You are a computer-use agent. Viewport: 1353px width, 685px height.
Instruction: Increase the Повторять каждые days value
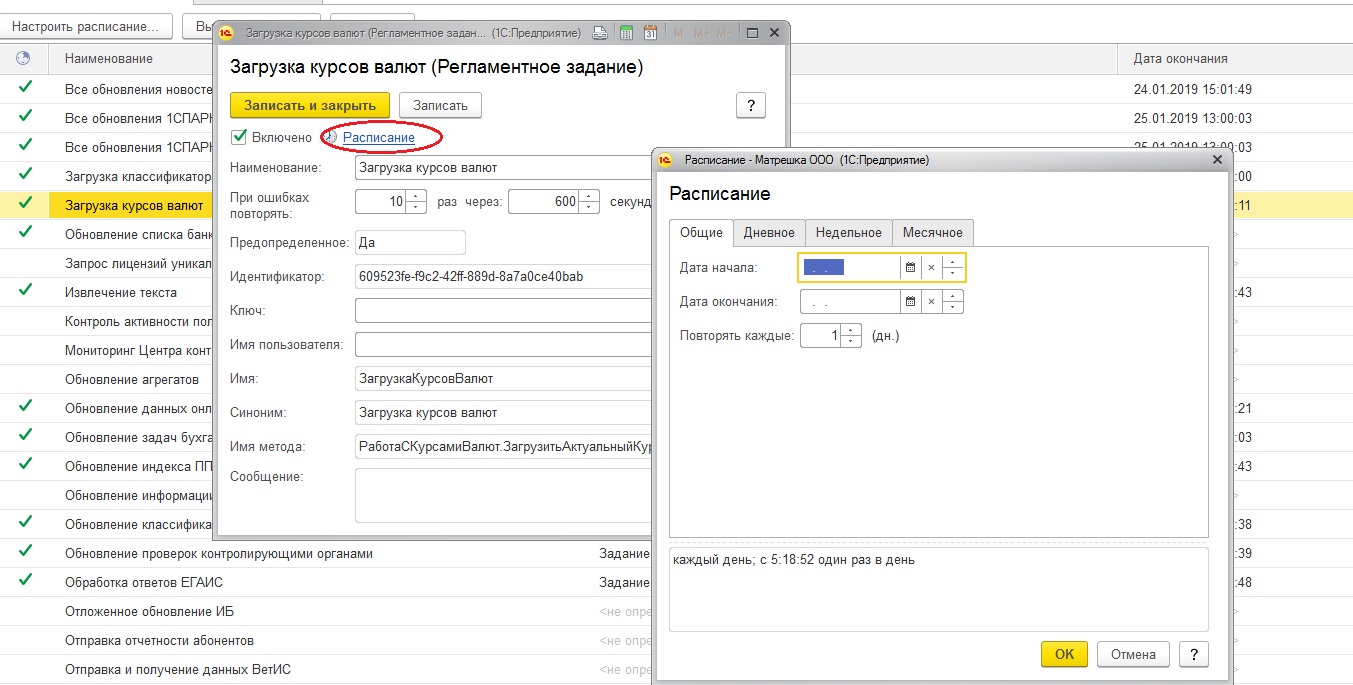[851, 330]
